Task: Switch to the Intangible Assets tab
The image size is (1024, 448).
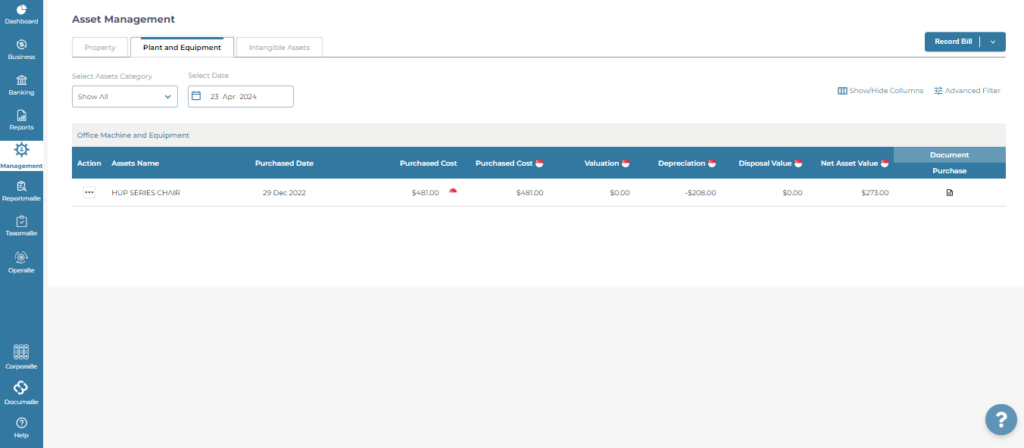Action: coord(279,47)
